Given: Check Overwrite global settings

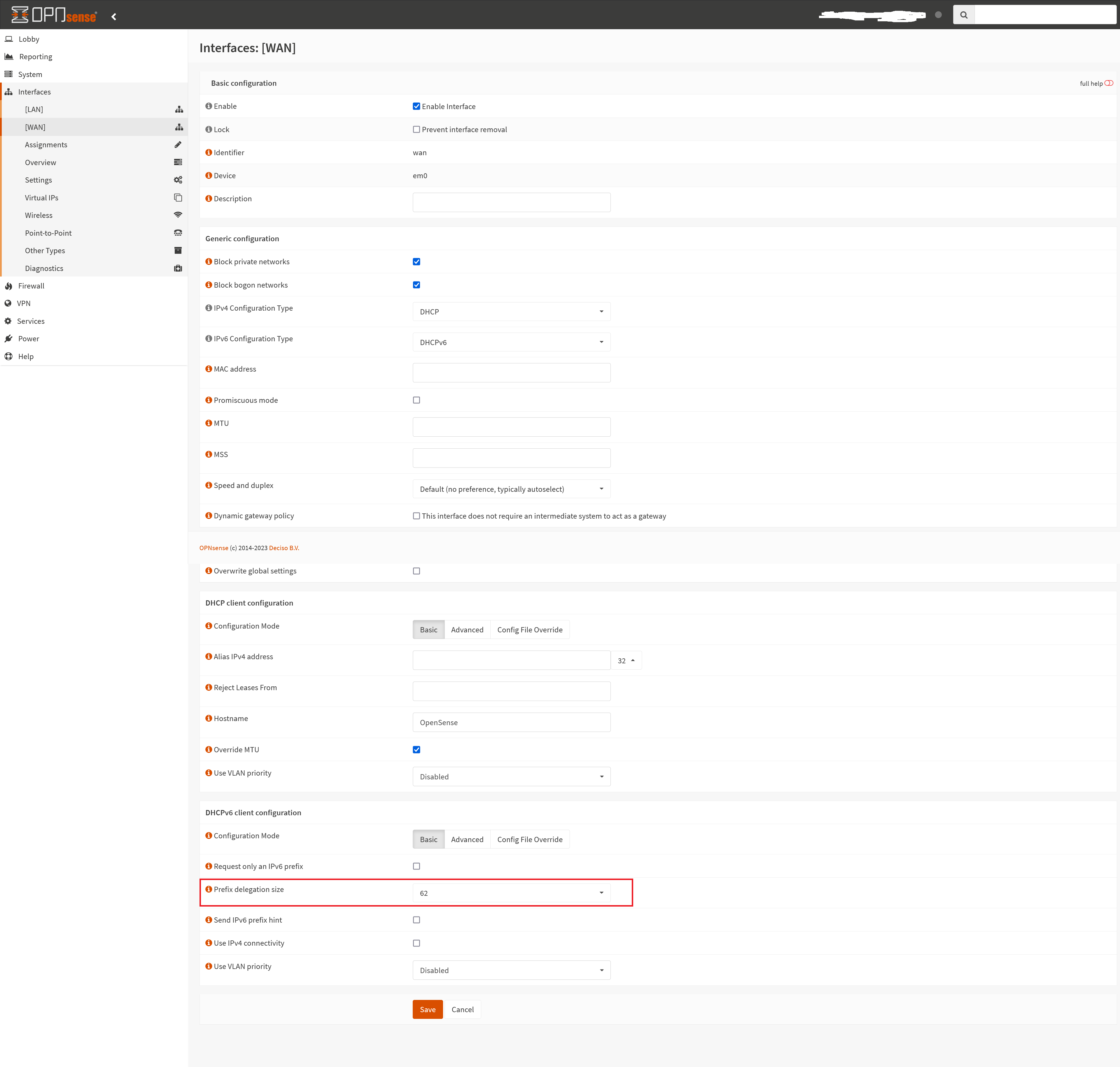Looking at the screenshot, I should click(x=416, y=571).
